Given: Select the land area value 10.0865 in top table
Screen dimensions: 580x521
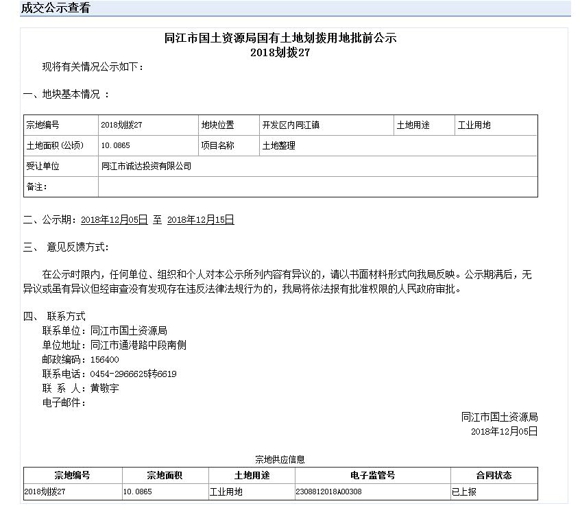Looking at the screenshot, I should (115, 145).
